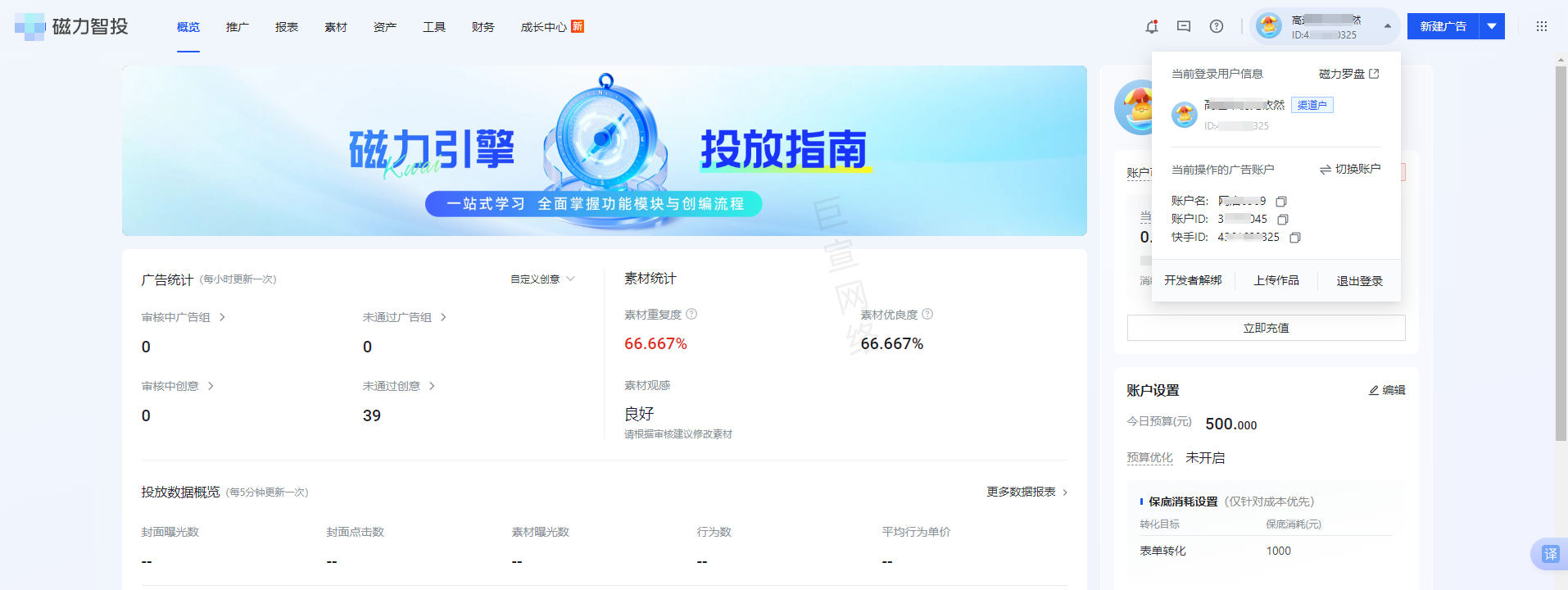Click the avatar in user info popup

click(x=1185, y=114)
